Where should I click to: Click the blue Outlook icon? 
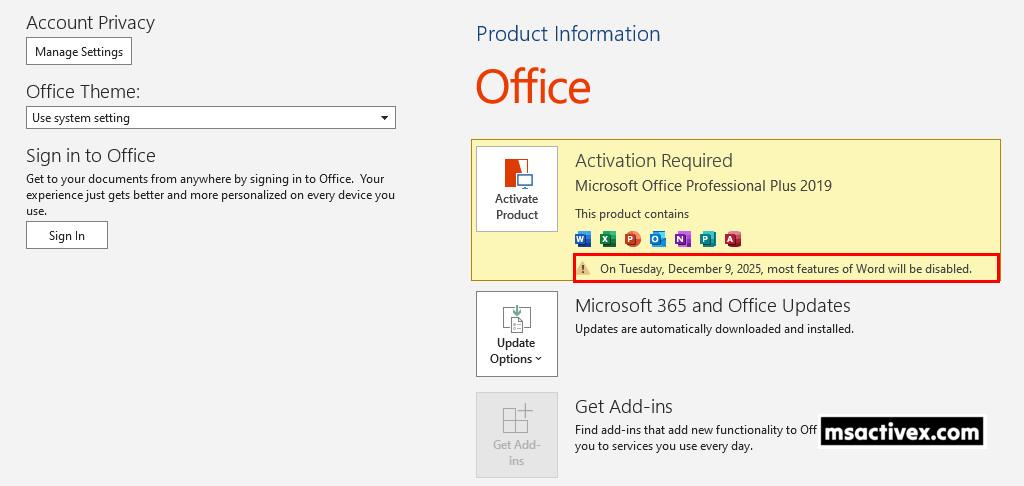pyautogui.click(x=657, y=239)
